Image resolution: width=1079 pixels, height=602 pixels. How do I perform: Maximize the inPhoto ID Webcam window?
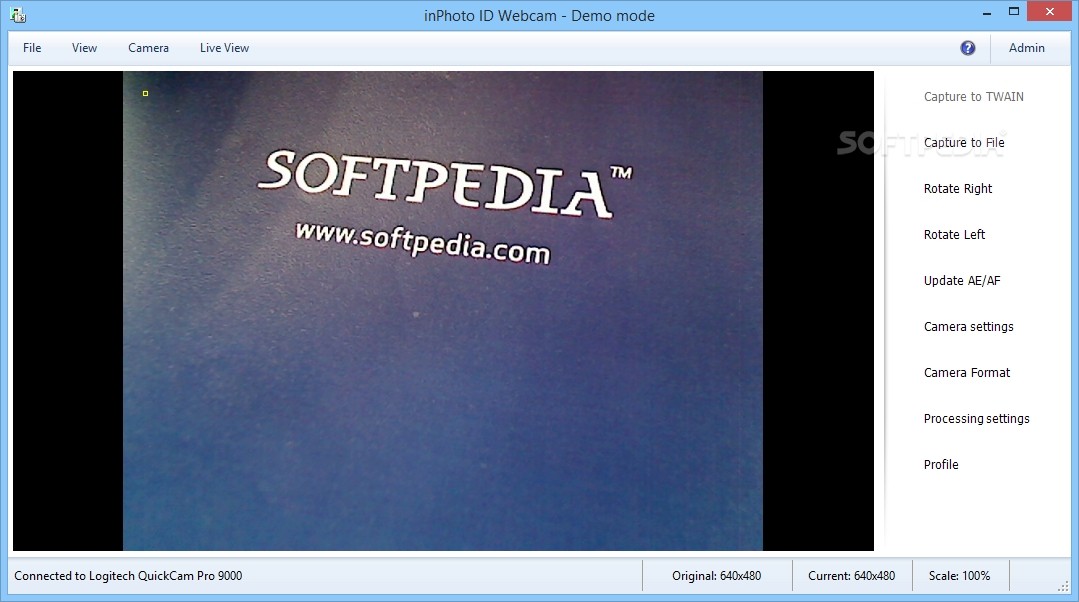1014,12
